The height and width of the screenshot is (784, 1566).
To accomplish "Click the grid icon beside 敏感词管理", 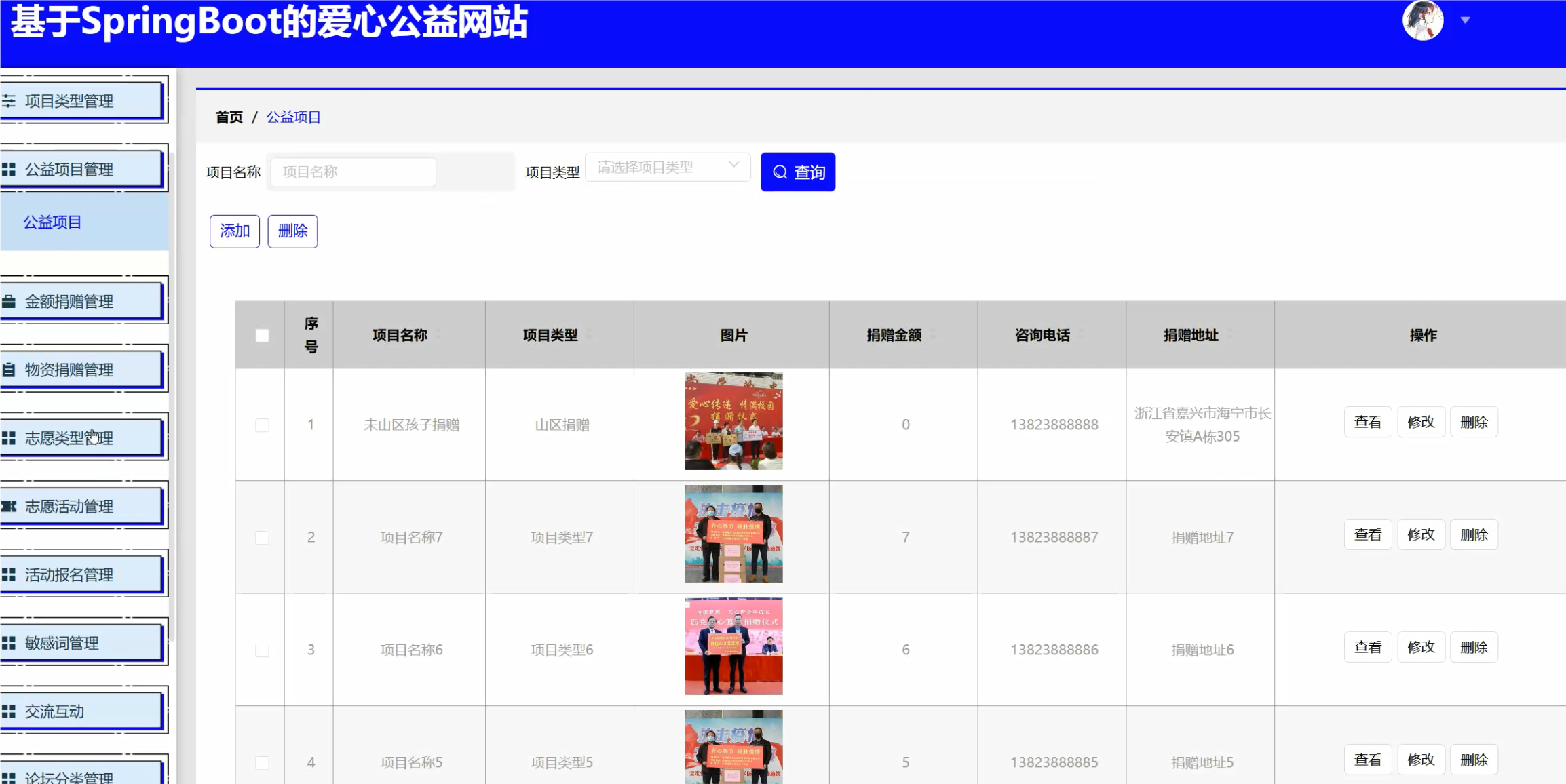I will [x=9, y=643].
